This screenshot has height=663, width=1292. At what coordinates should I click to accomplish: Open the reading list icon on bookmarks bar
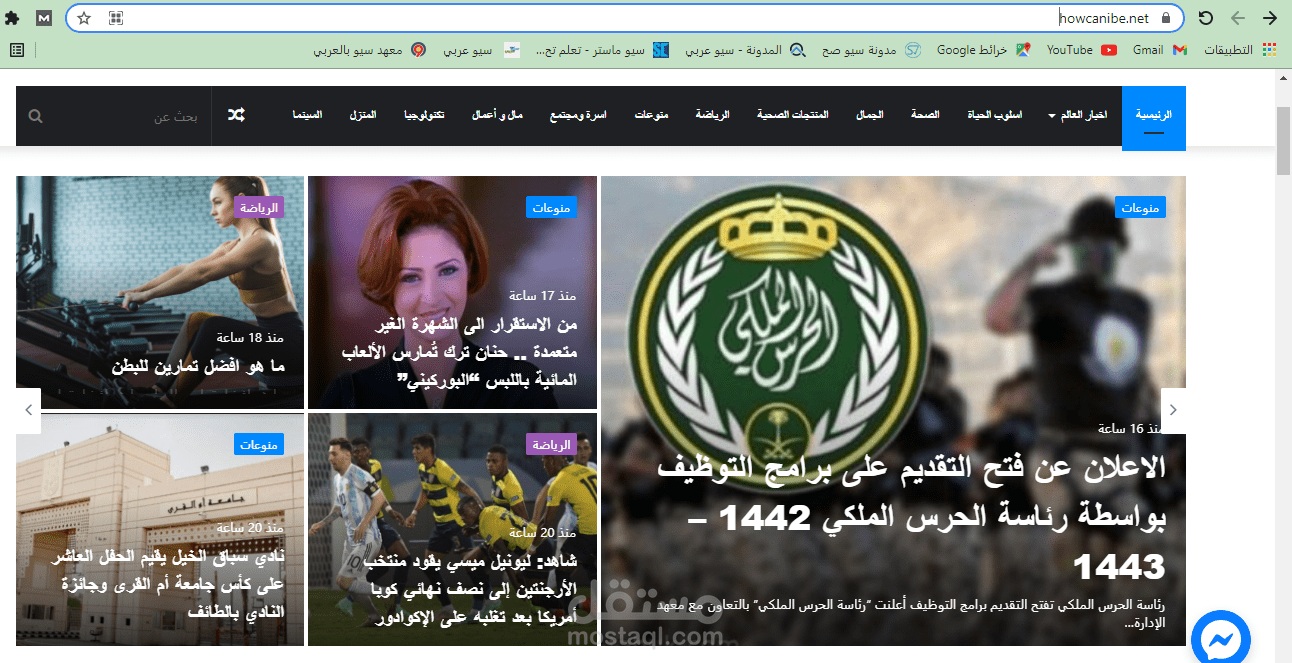[x=17, y=49]
